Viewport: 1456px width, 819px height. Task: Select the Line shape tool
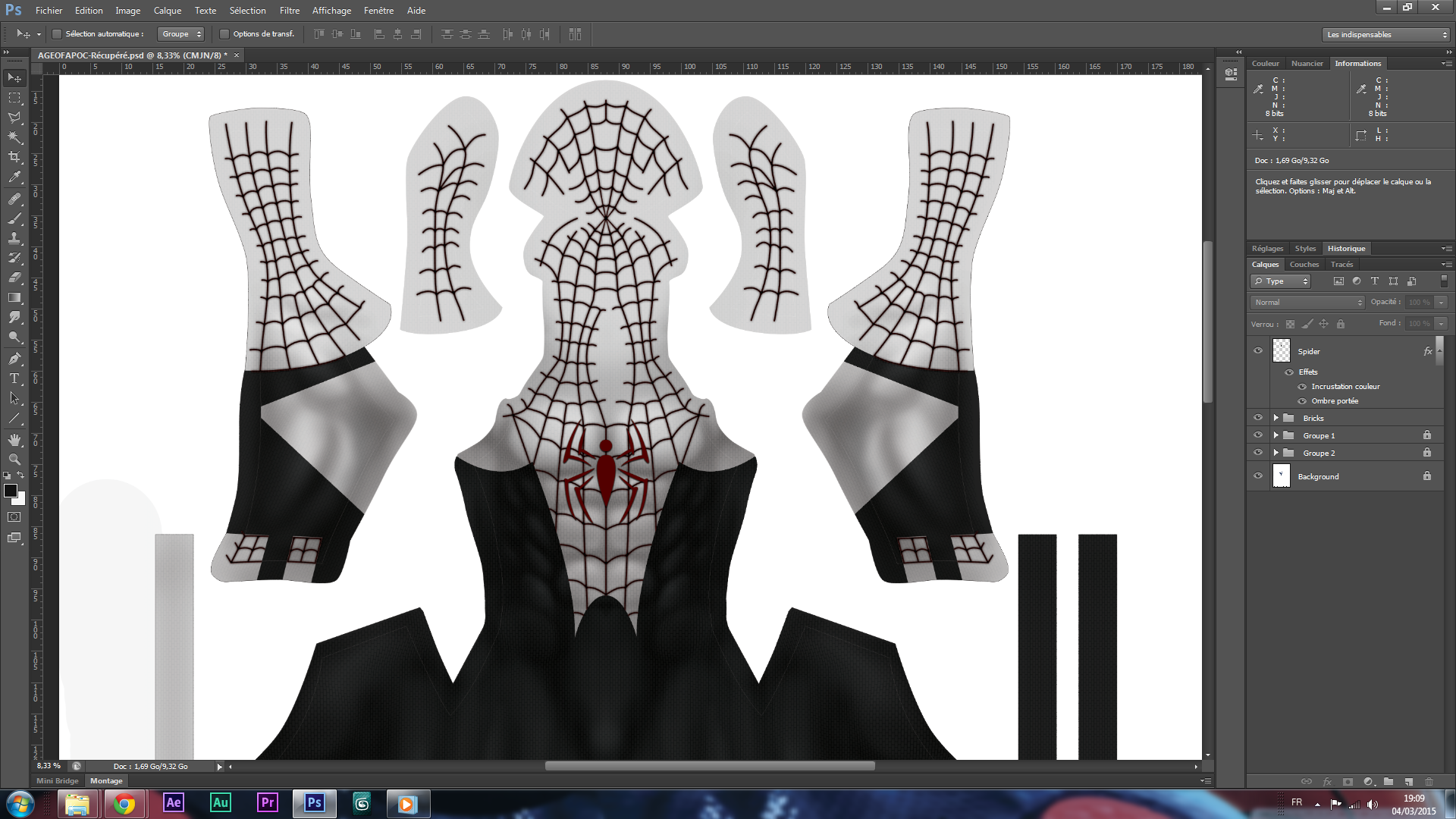[14, 418]
